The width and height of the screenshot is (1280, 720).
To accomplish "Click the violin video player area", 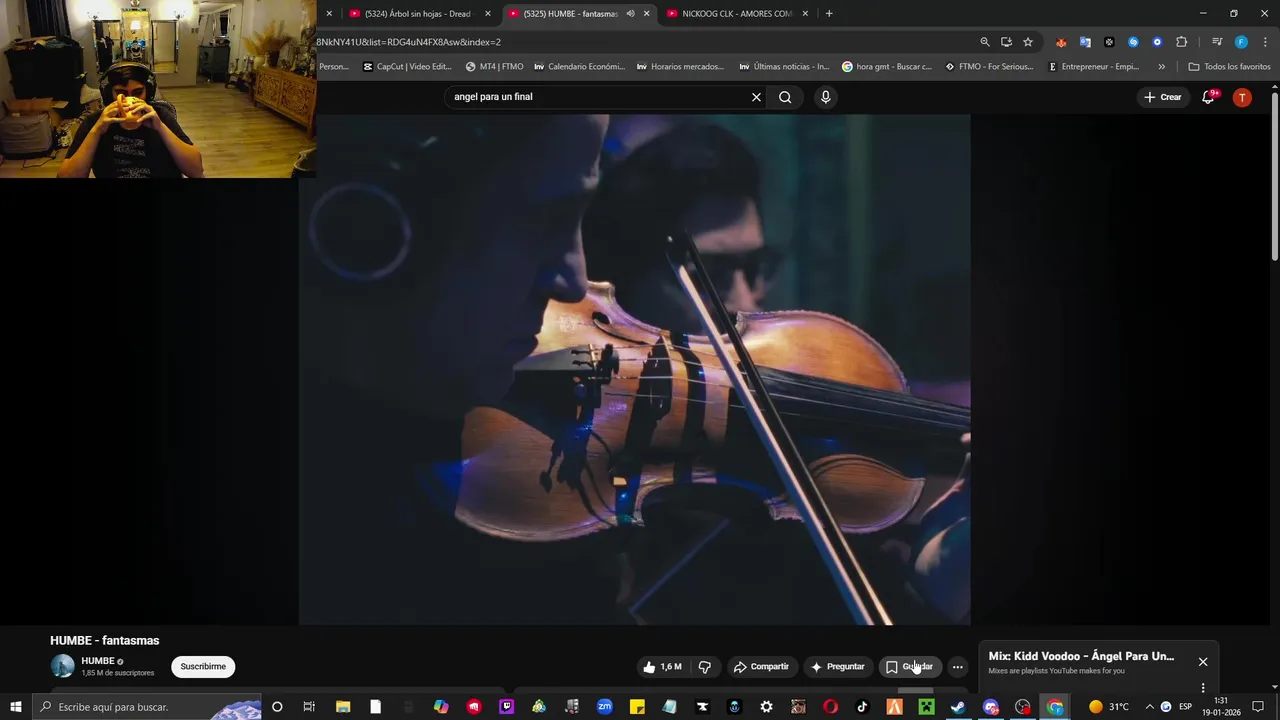I will coord(634,370).
